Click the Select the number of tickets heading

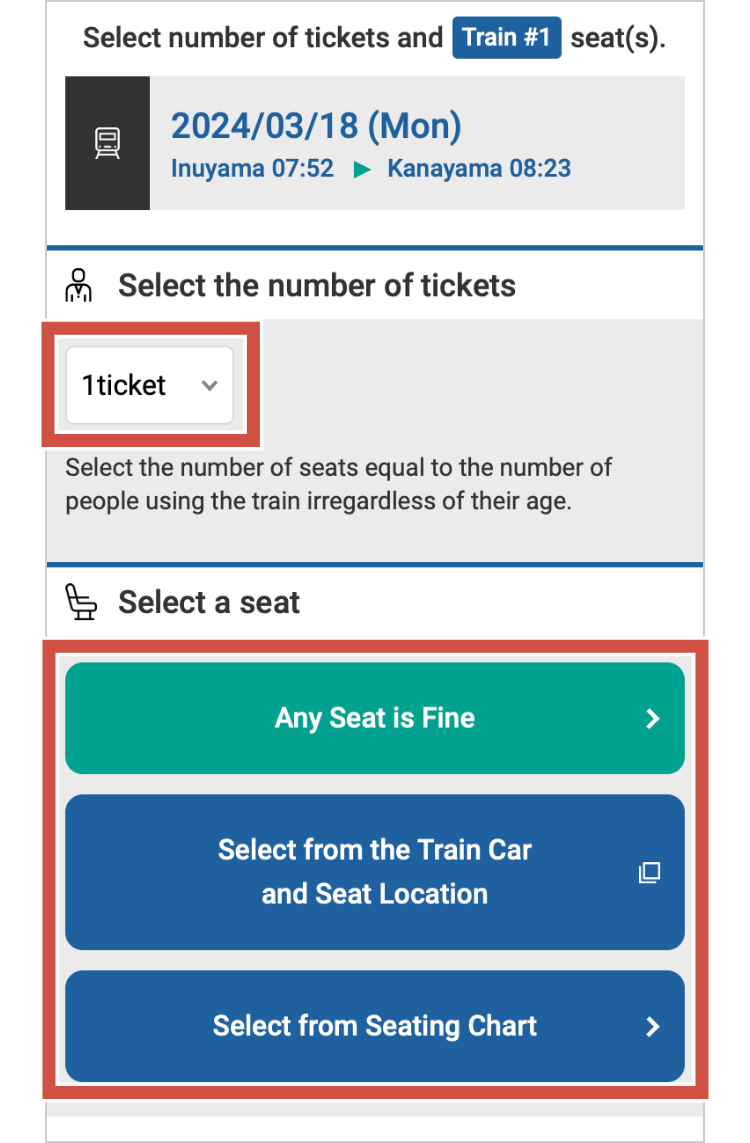click(x=317, y=286)
